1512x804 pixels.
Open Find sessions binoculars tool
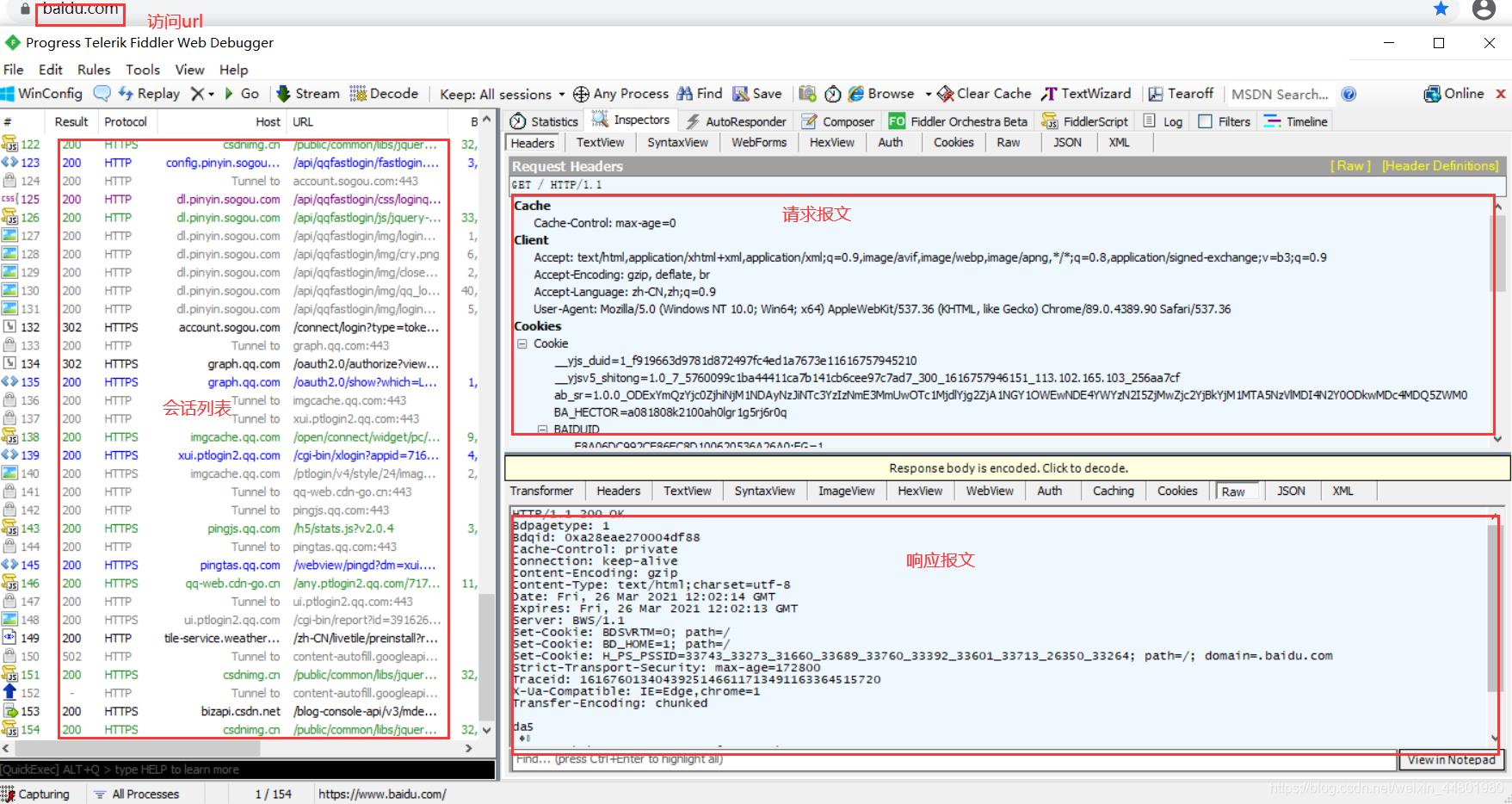tap(700, 94)
